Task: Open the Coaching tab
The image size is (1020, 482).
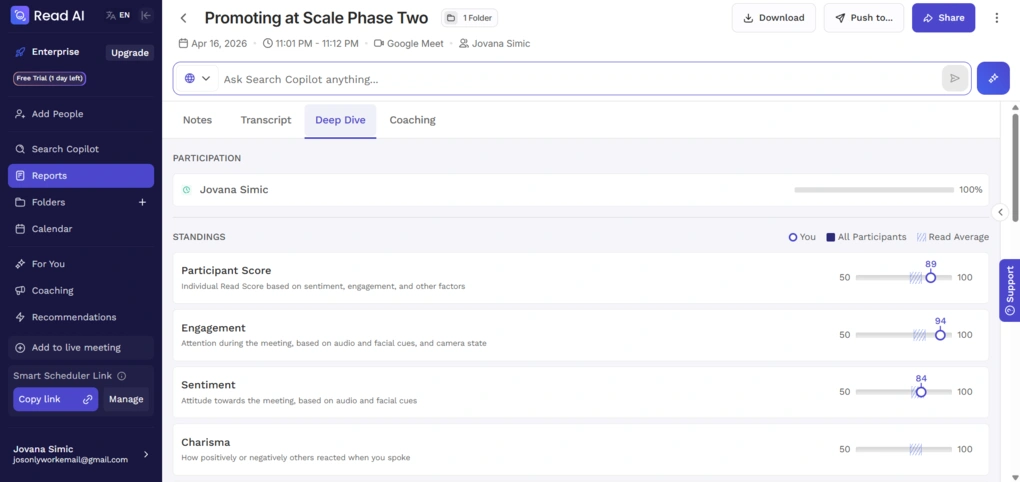Action: [412, 120]
